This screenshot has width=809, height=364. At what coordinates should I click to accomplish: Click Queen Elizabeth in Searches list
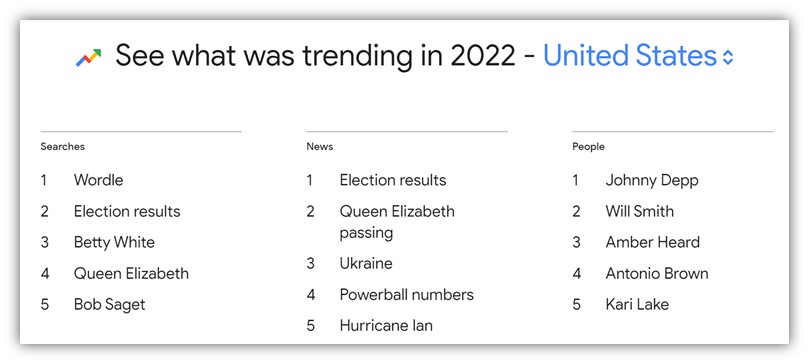pyautogui.click(x=131, y=273)
